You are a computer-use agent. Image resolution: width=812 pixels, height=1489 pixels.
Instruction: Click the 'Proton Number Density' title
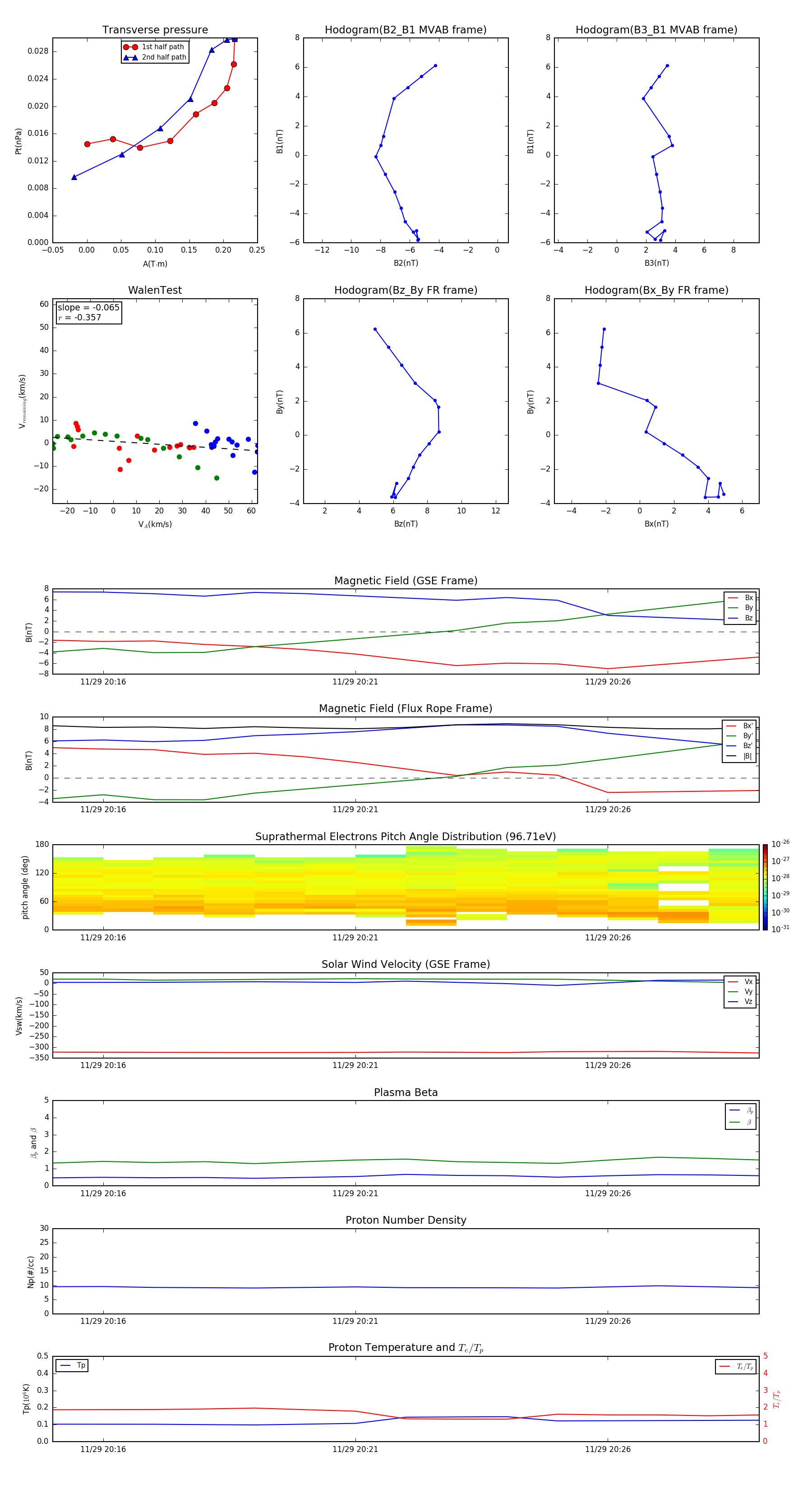[x=406, y=1220]
